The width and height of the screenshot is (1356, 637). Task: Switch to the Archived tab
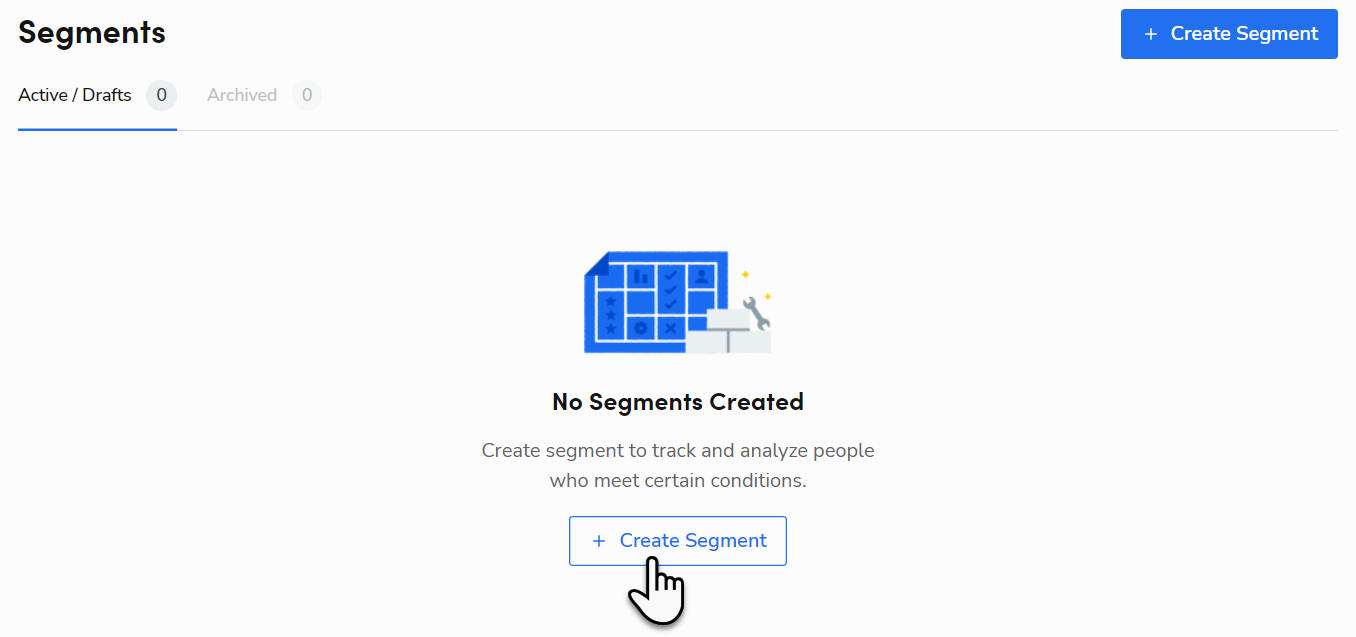click(241, 94)
